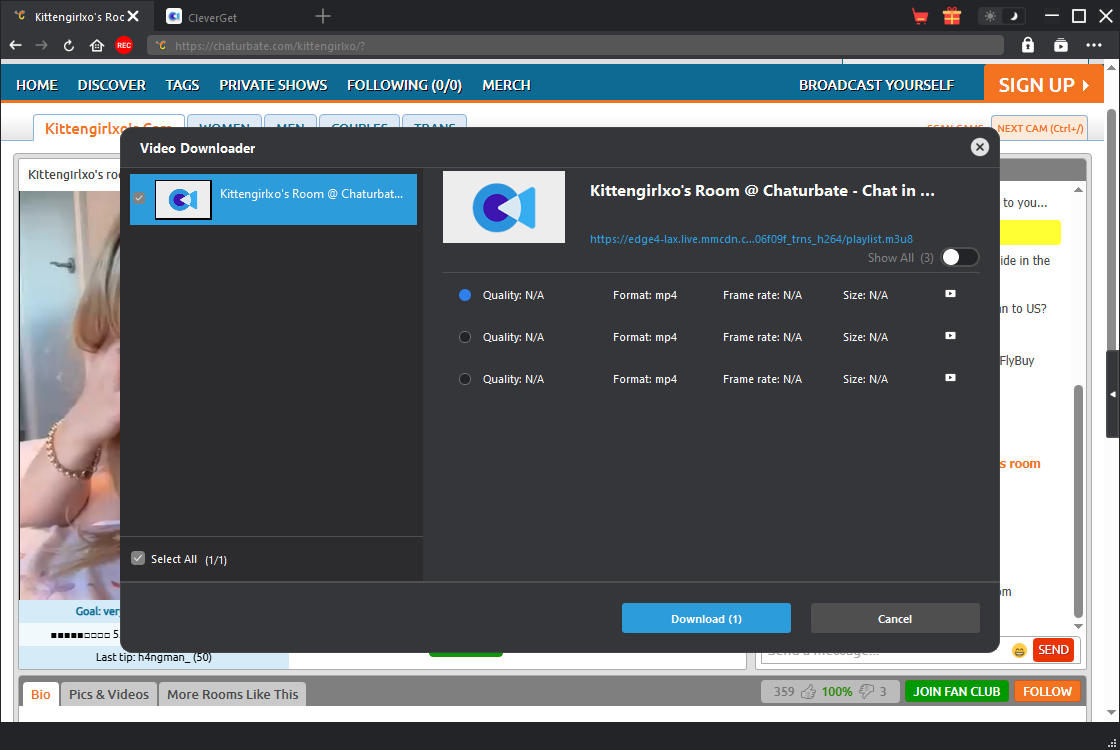Open the playlist.m3u8 stream link

pyautogui.click(x=751, y=239)
